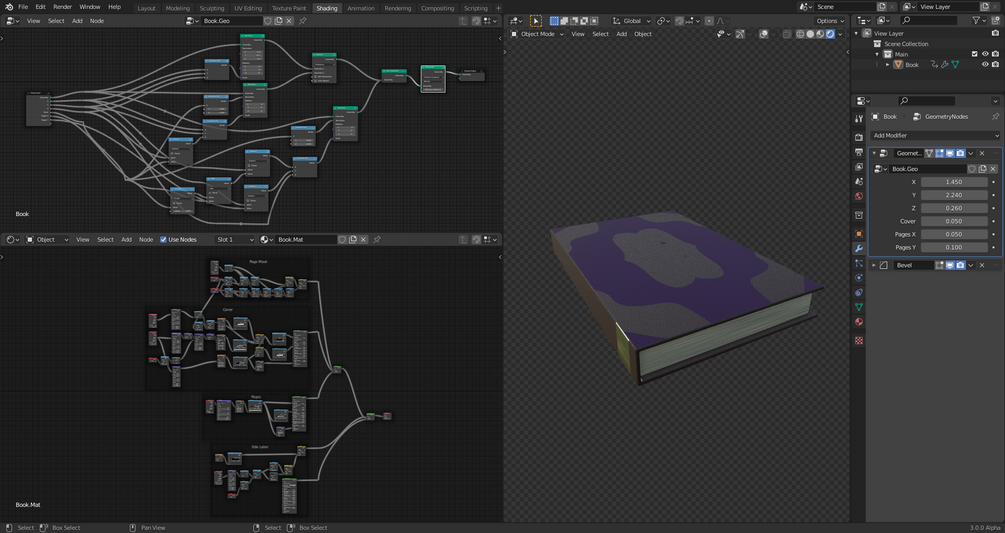Open the World properties tab

859,197
